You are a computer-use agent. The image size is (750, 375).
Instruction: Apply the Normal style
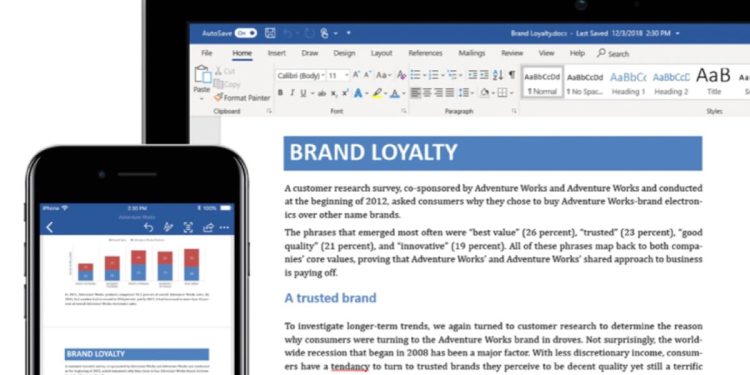pyautogui.click(x=542, y=83)
